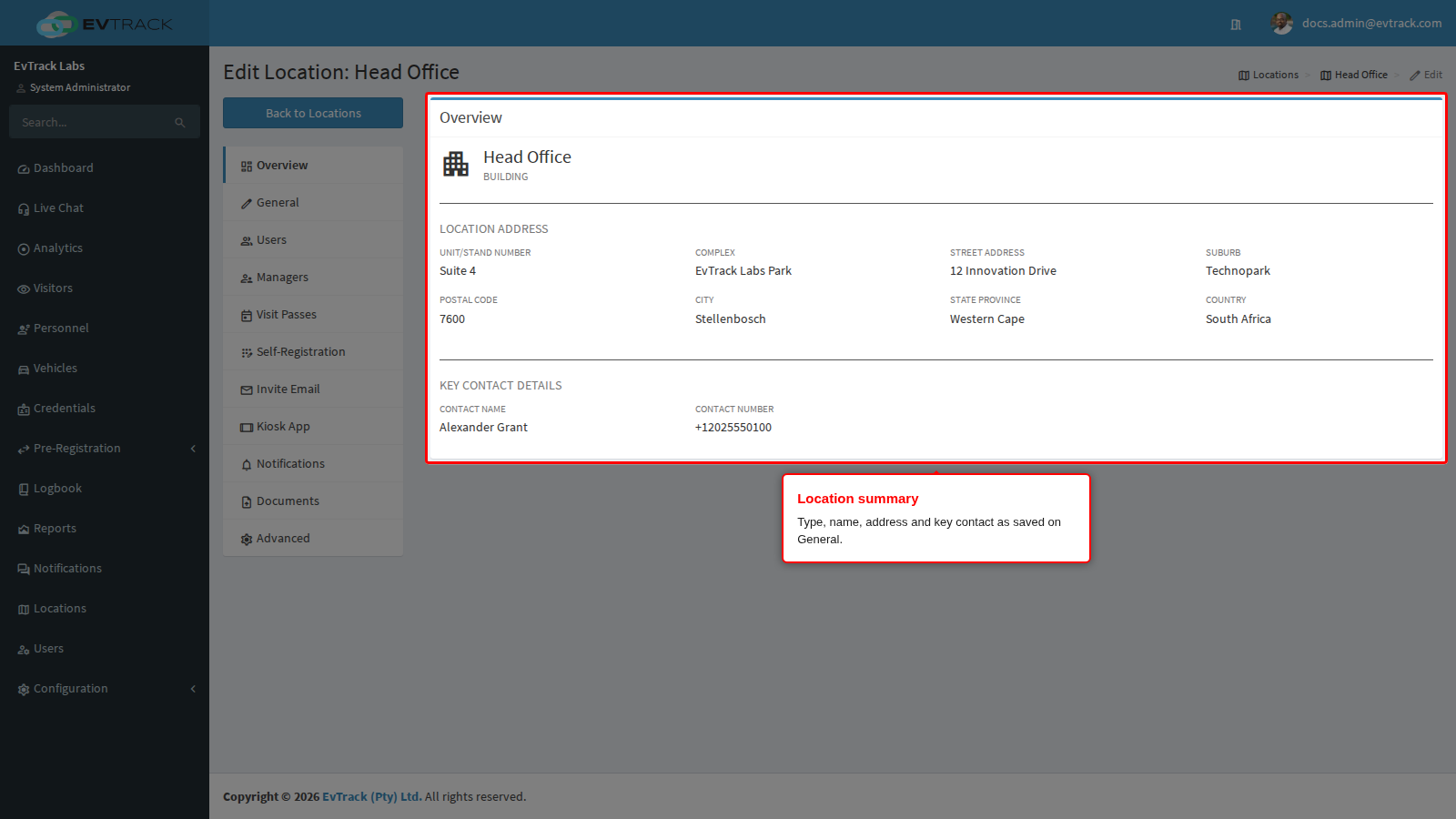Click the search magnifier icon in sidebar

coord(180,123)
